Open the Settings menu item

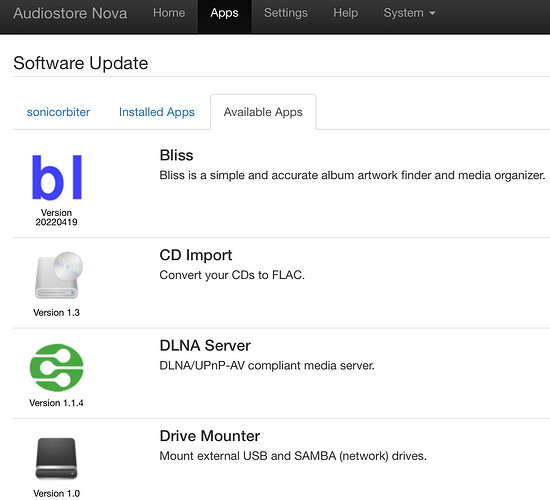(x=286, y=13)
